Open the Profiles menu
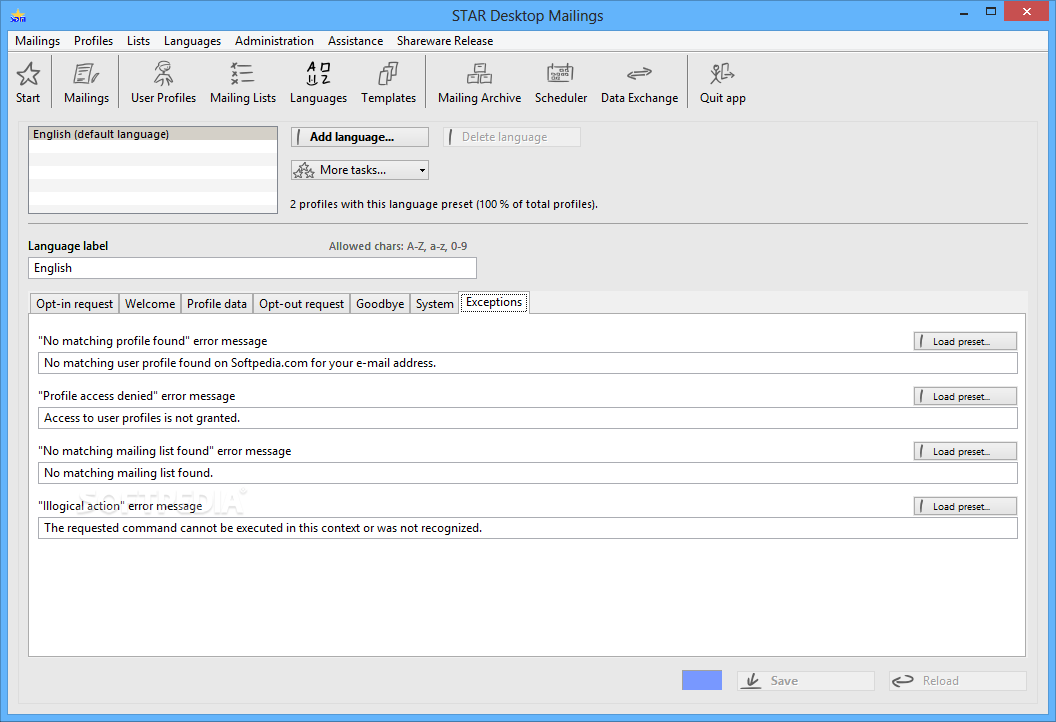This screenshot has width=1056, height=722. click(94, 41)
